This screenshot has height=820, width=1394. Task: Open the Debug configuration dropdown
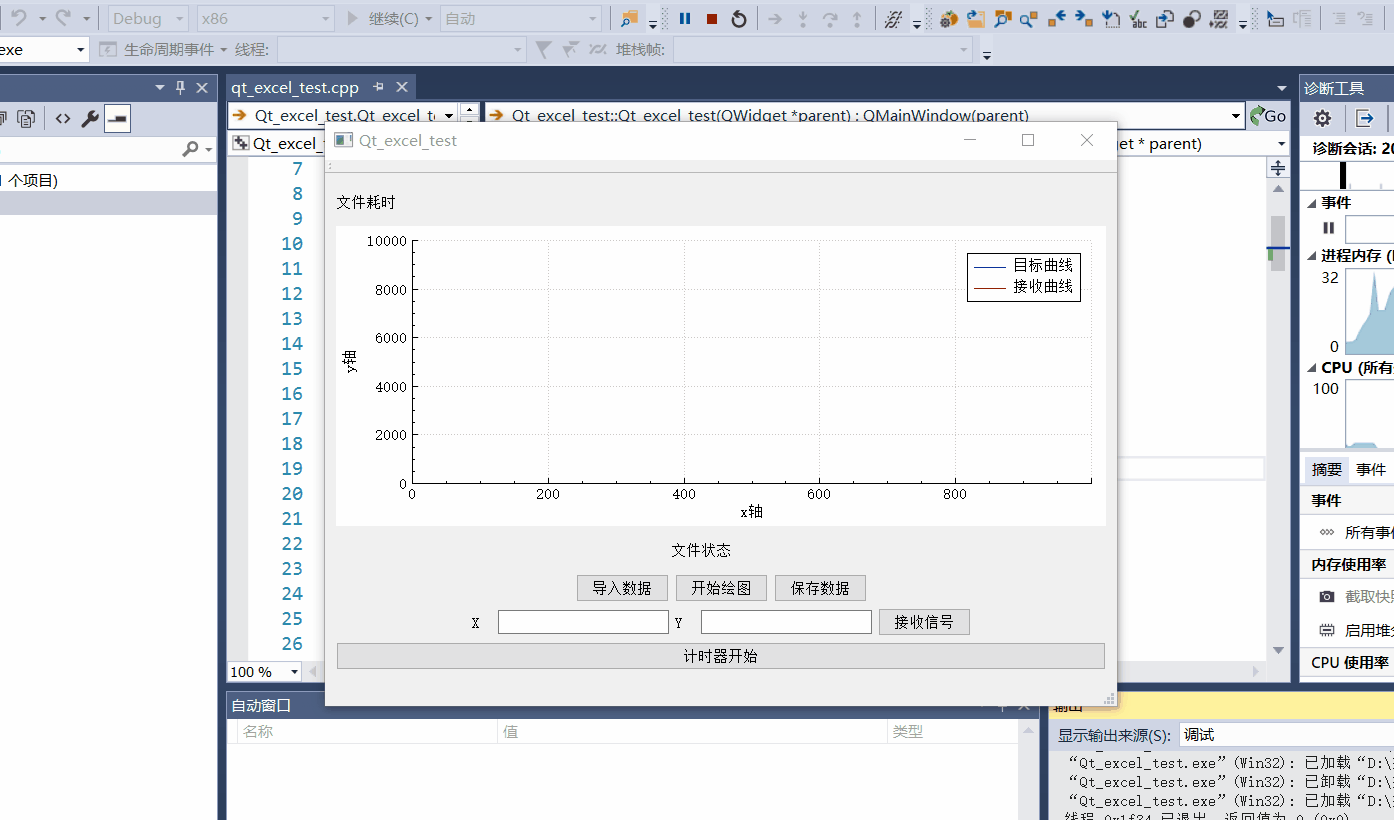pos(148,19)
